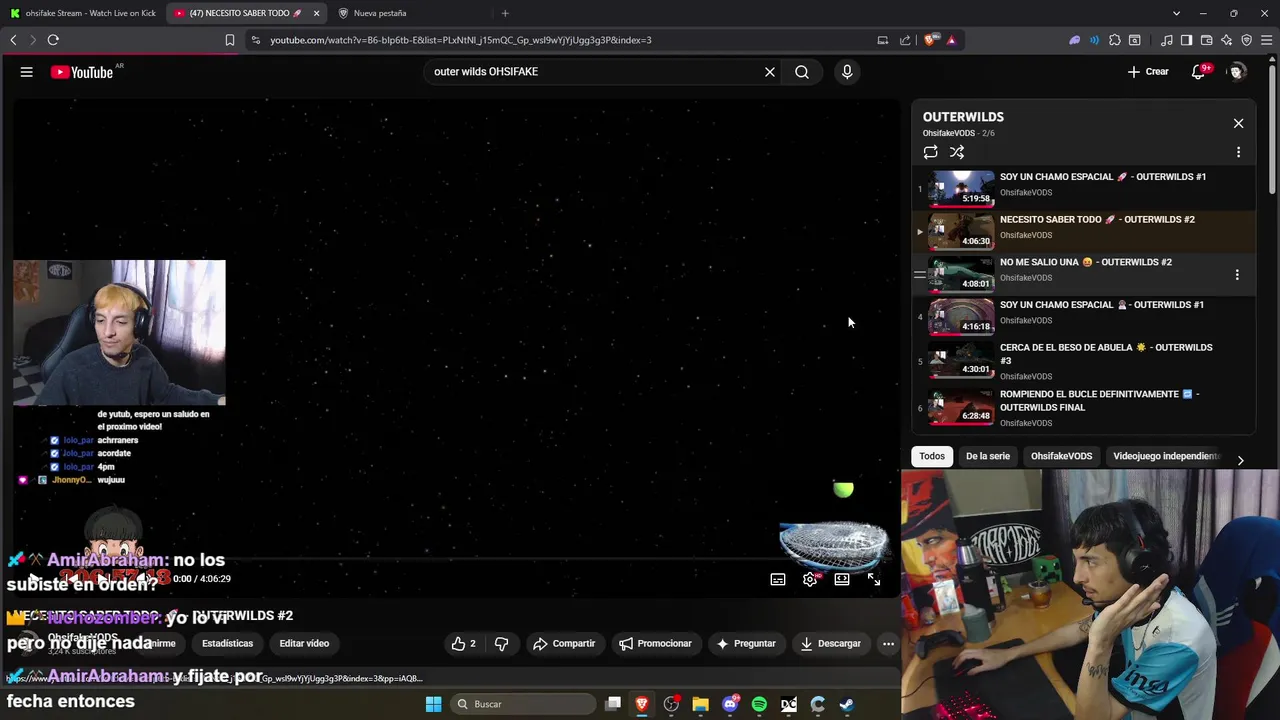
Task: Open Task View on the taskbar
Action: pyautogui.click(x=613, y=704)
